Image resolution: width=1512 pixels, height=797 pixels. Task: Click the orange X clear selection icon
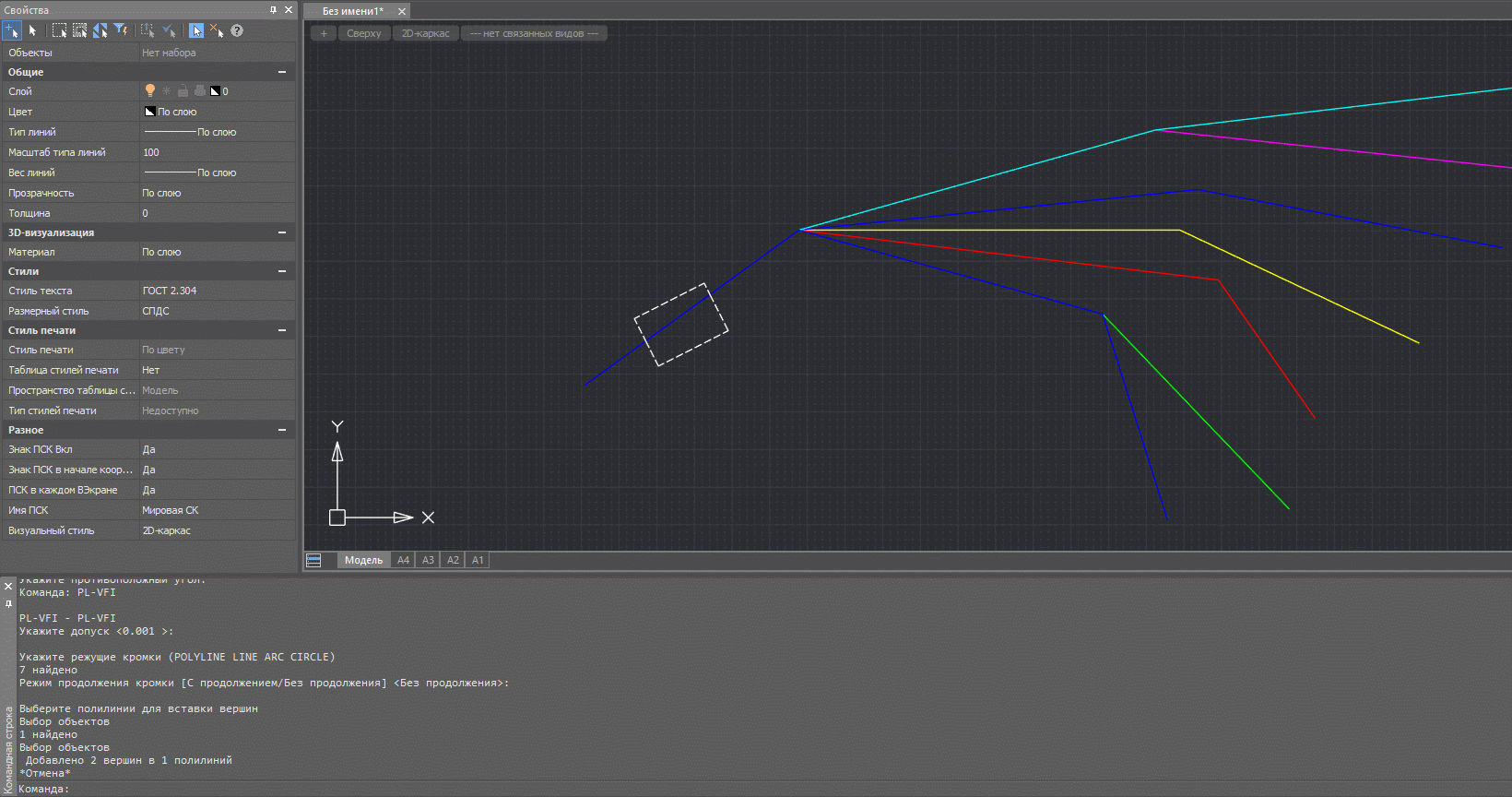click(217, 30)
